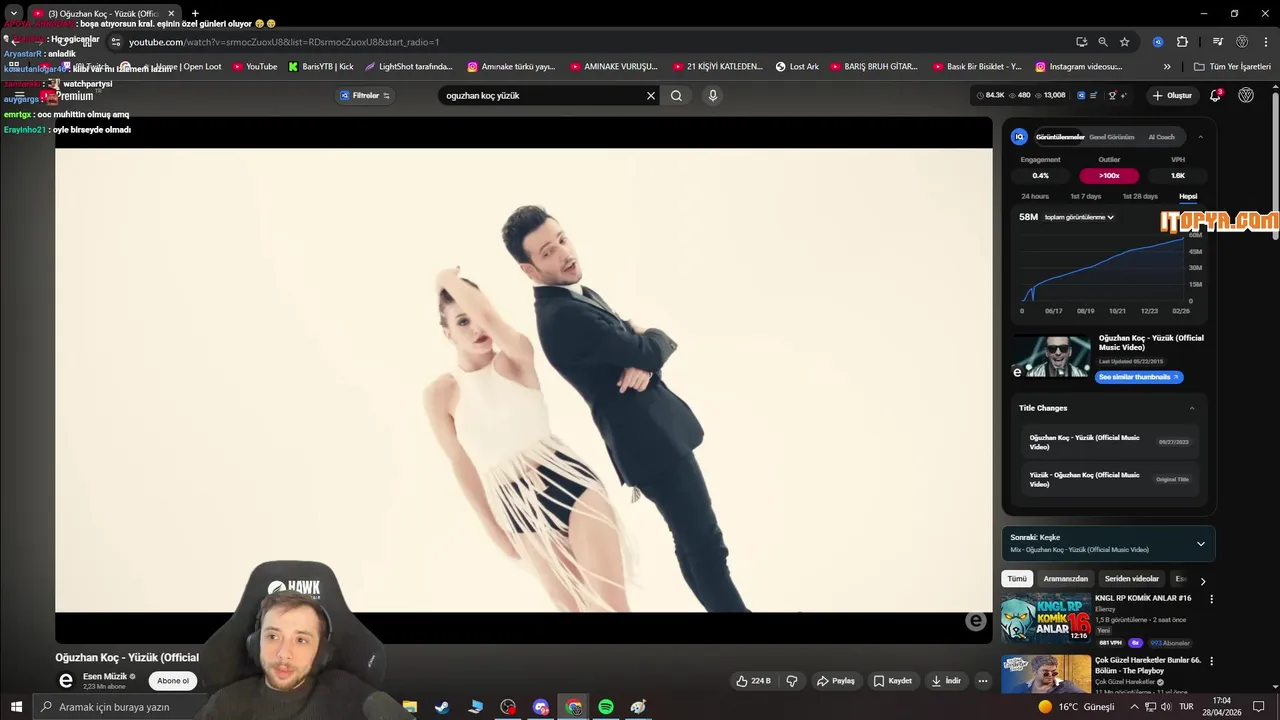Click the İndir download button
Viewport: 1280px width, 720px height.
pos(946,681)
